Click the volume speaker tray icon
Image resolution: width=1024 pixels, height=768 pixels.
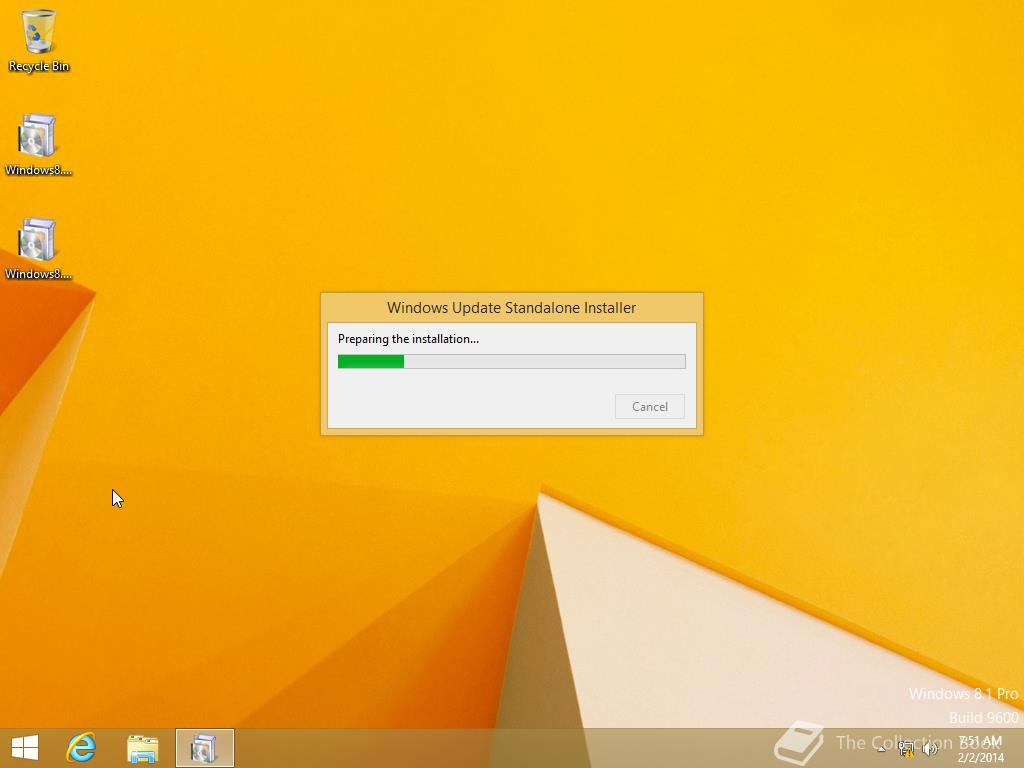coord(929,748)
